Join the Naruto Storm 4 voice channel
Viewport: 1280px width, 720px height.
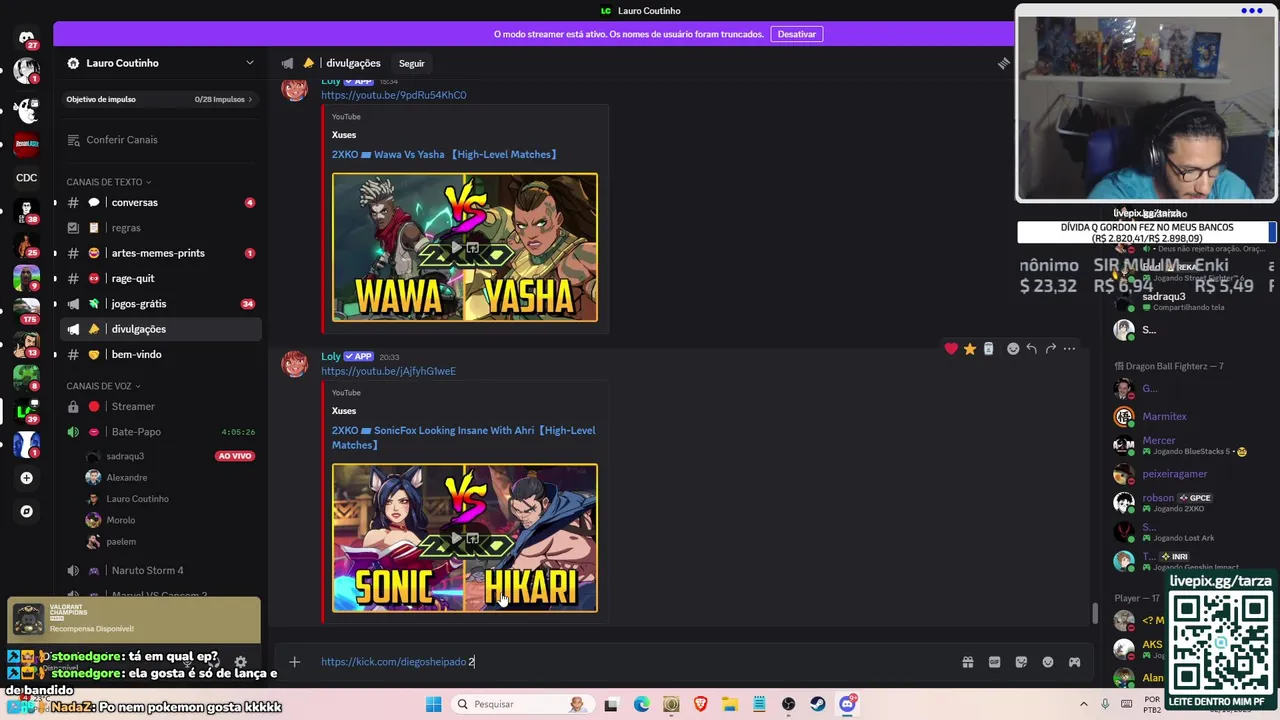[160, 570]
